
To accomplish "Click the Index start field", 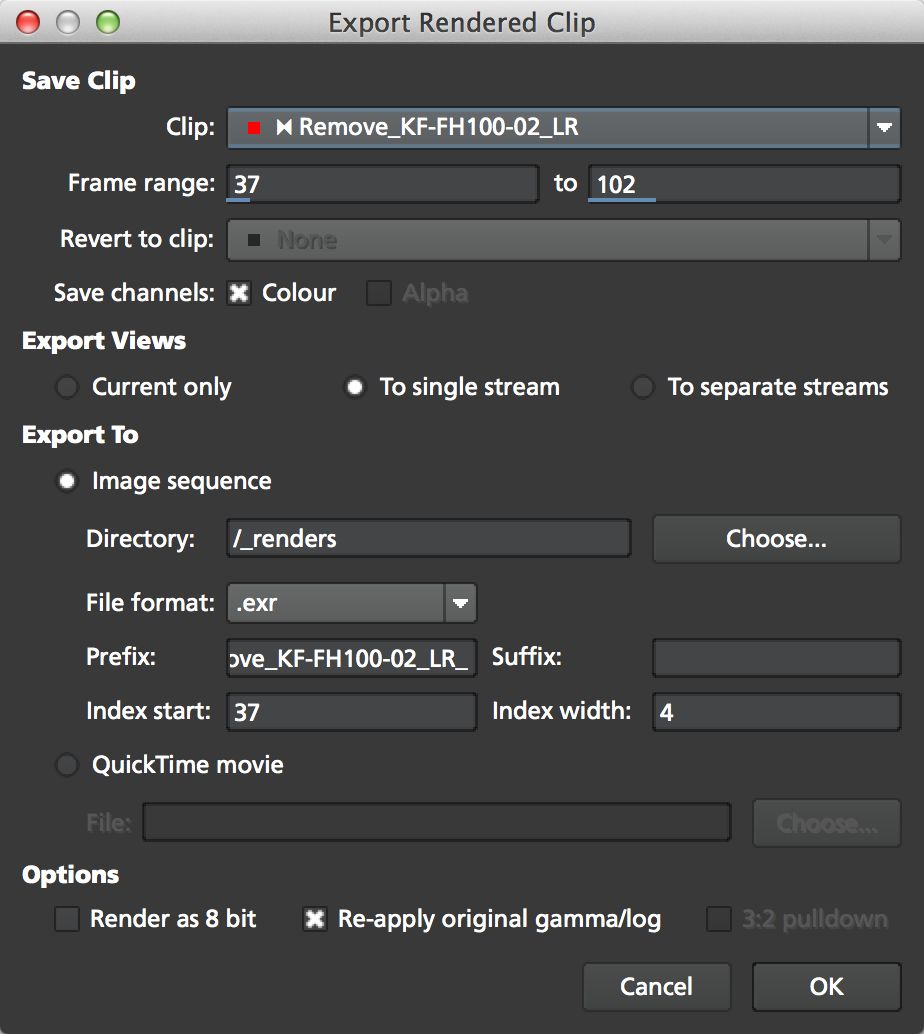I will click(352, 712).
